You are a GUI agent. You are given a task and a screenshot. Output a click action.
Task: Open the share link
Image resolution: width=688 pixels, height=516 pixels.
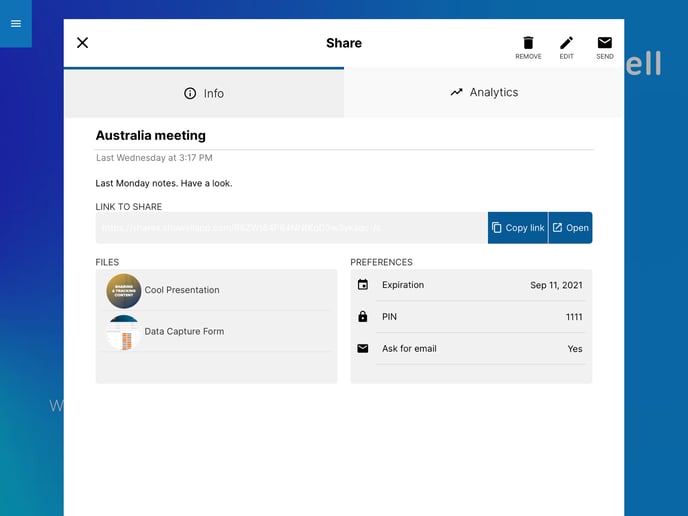click(570, 228)
